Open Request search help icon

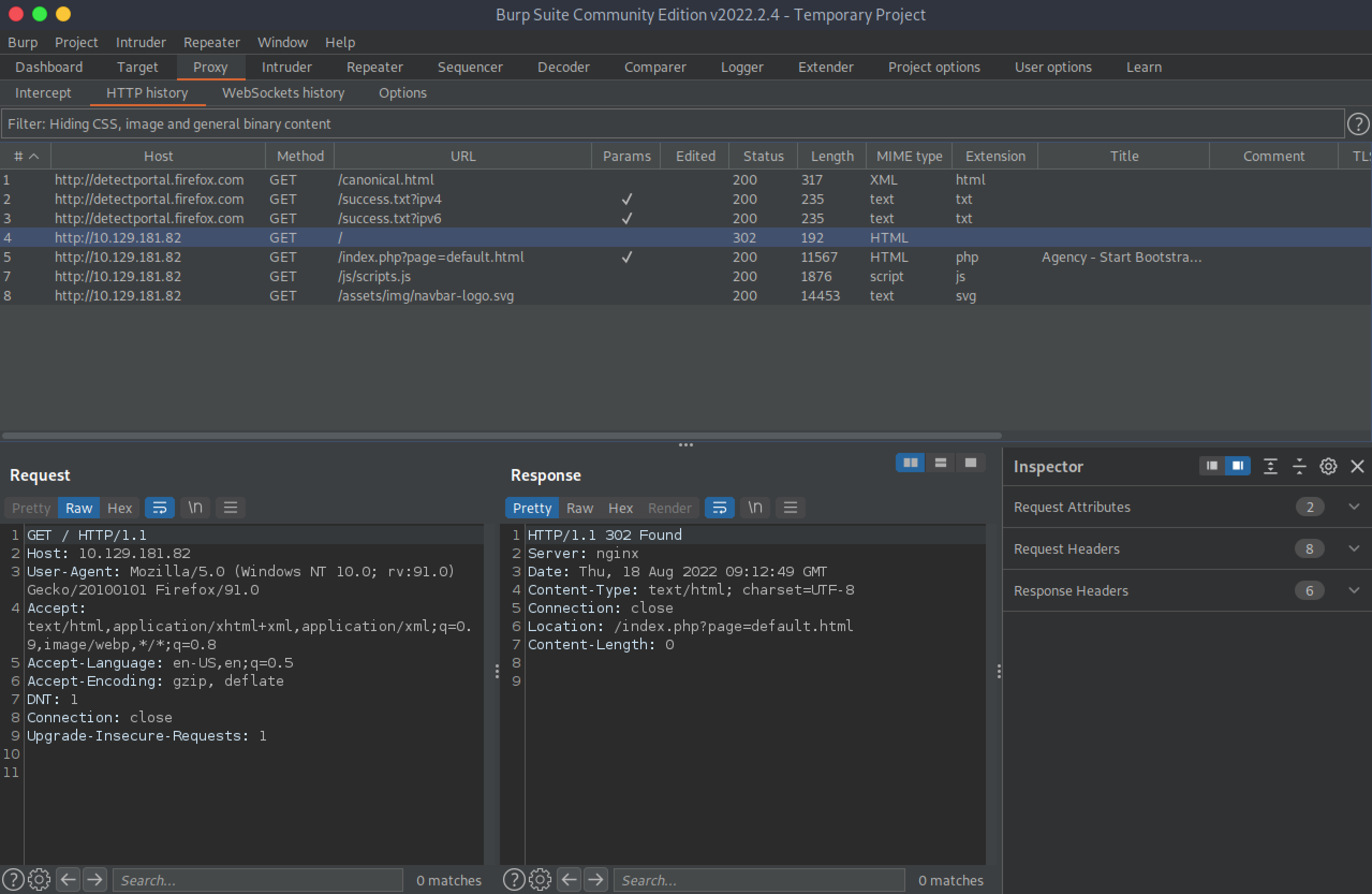click(14, 880)
